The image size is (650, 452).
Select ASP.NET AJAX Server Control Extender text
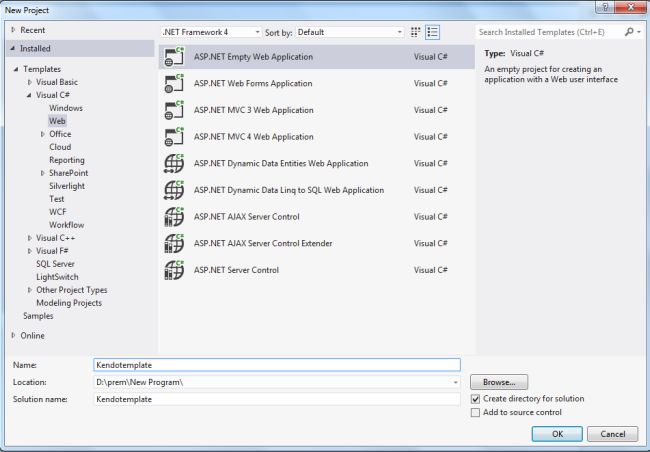click(263, 243)
